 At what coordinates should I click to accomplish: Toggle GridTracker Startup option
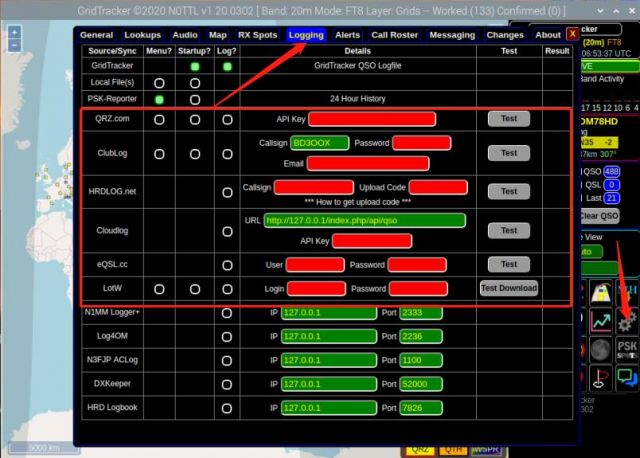click(x=195, y=67)
